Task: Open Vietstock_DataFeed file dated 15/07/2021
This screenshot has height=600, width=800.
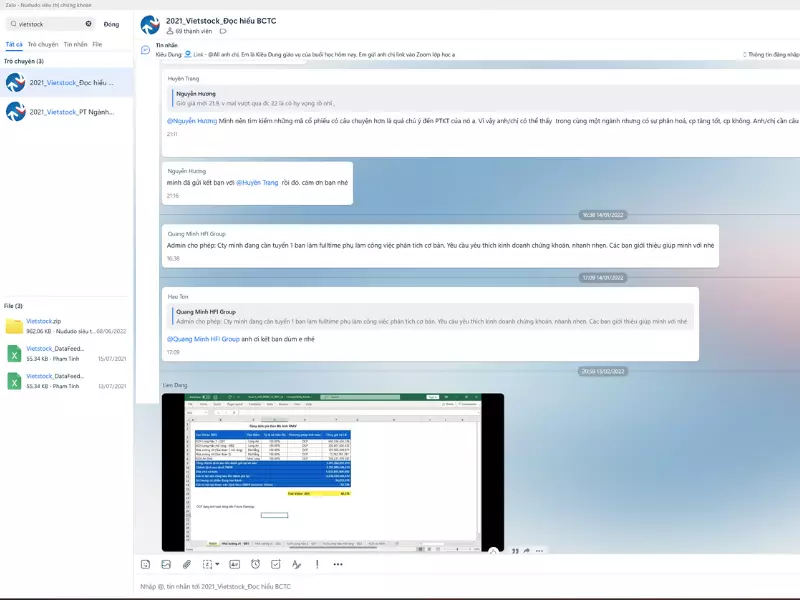Action: coord(66,354)
